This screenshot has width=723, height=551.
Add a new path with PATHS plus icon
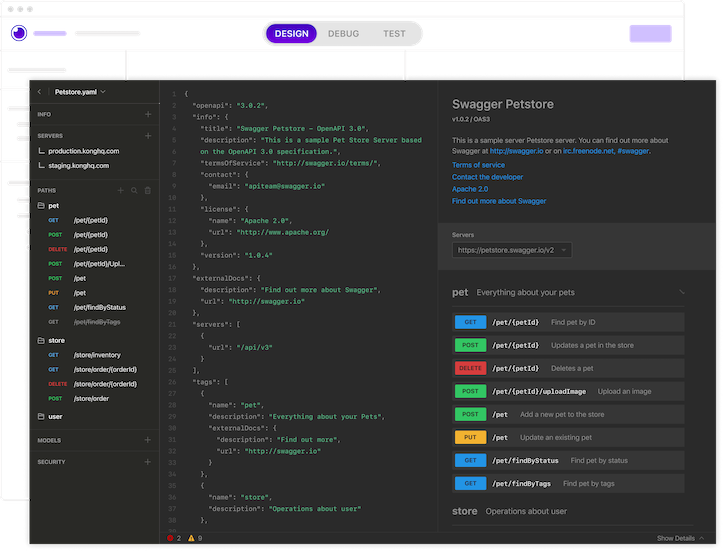(x=122, y=189)
